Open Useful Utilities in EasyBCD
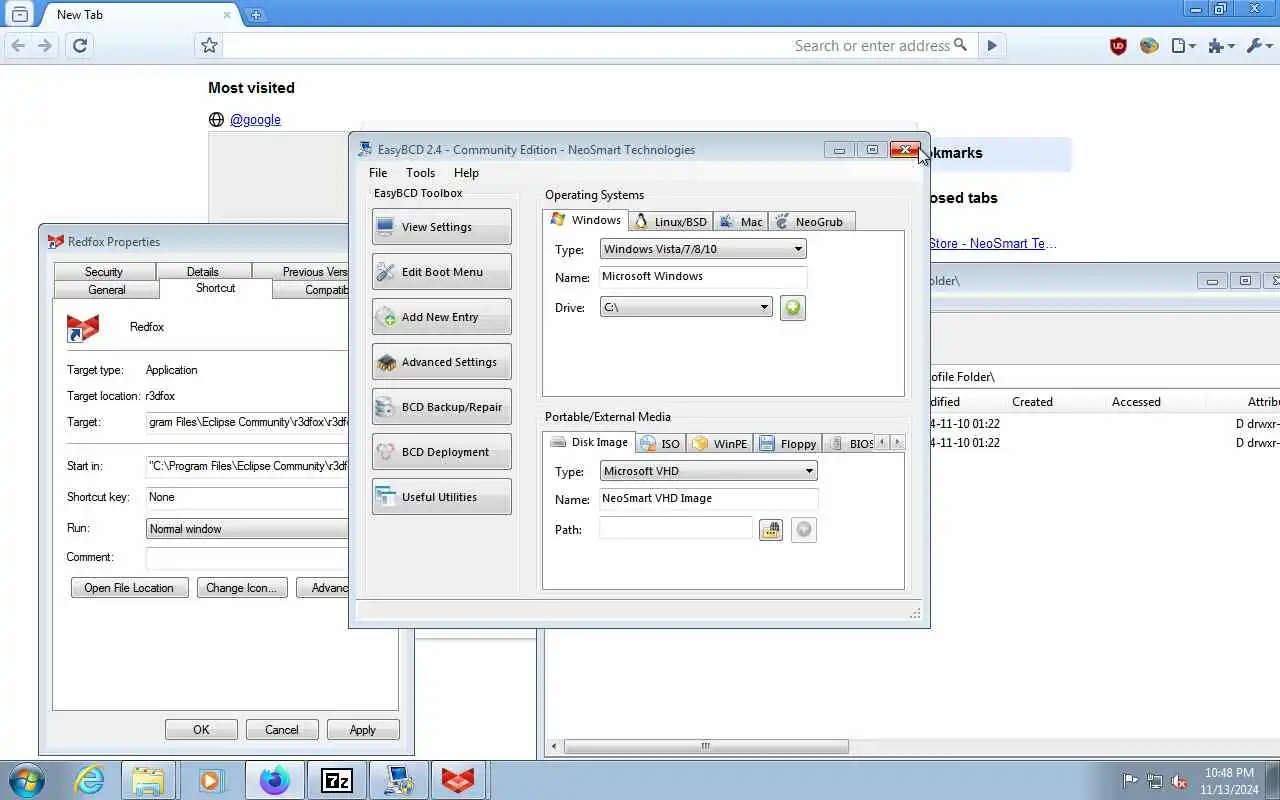The height and width of the screenshot is (800, 1280). [441, 497]
